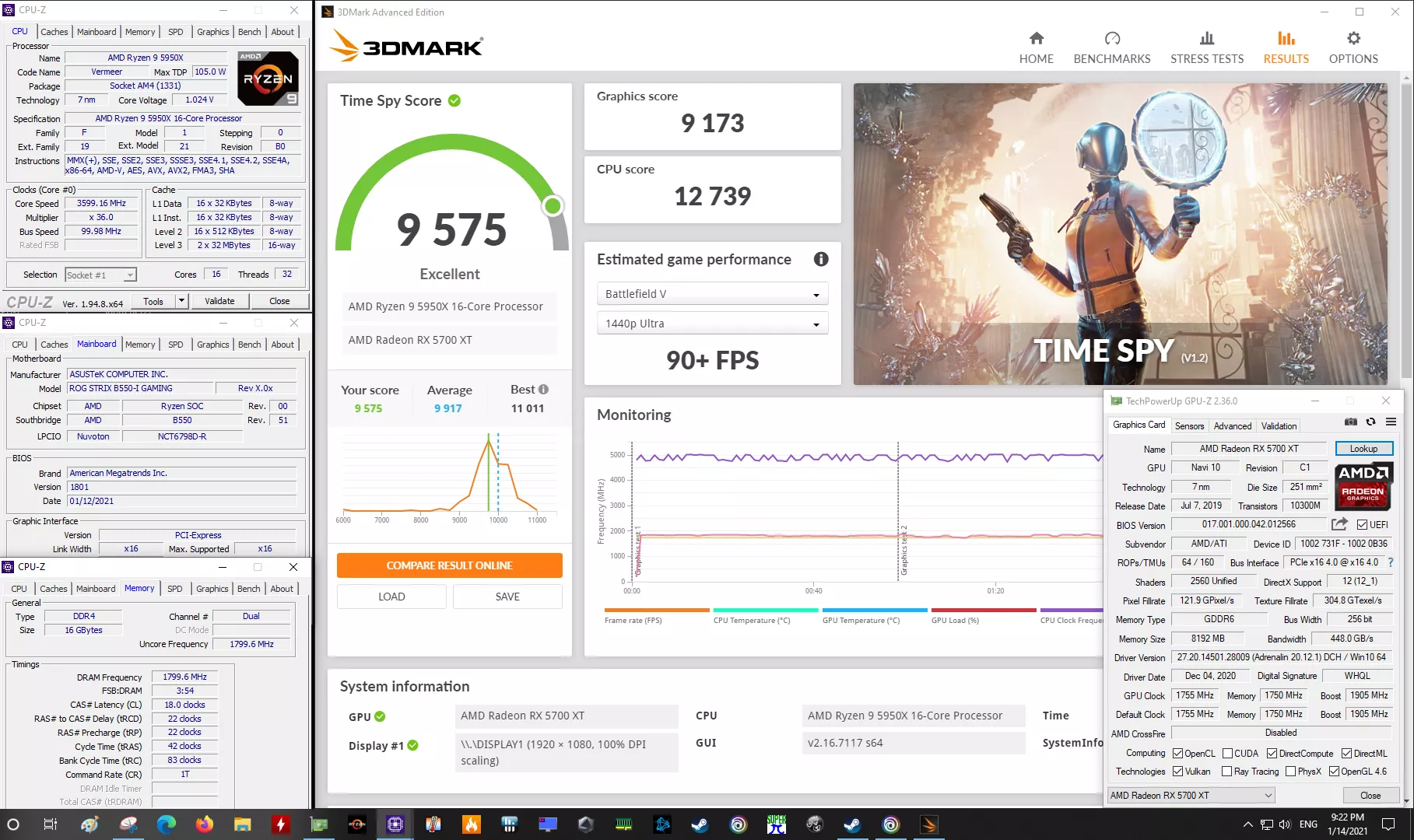The image size is (1414, 840).
Task: Open the GPU-Z hamburger menu
Action: pyautogui.click(x=1391, y=422)
